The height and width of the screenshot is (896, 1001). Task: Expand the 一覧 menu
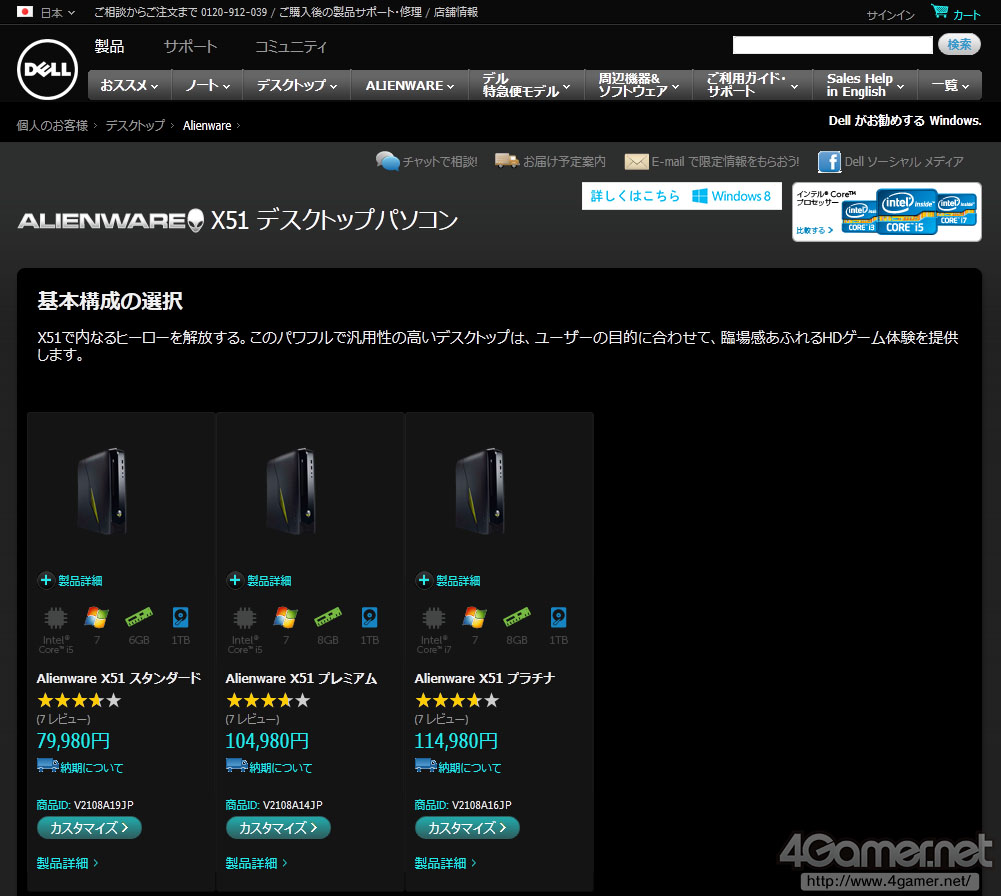click(x=950, y=86)
